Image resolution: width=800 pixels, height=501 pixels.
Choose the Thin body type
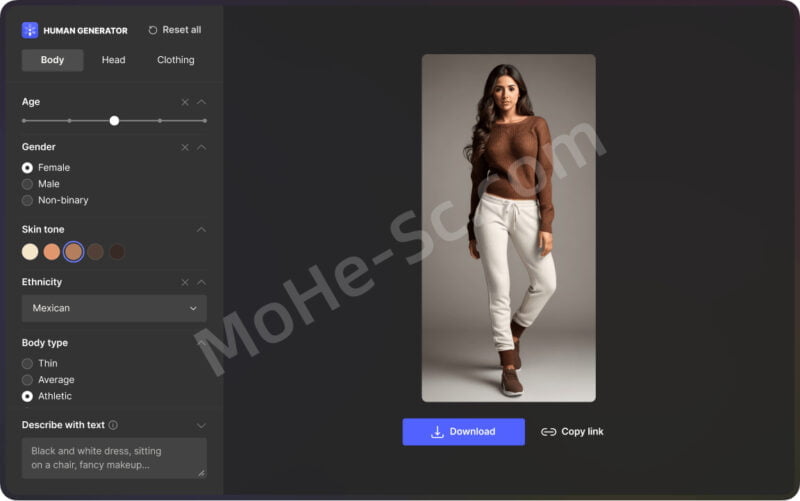point(28,363)
